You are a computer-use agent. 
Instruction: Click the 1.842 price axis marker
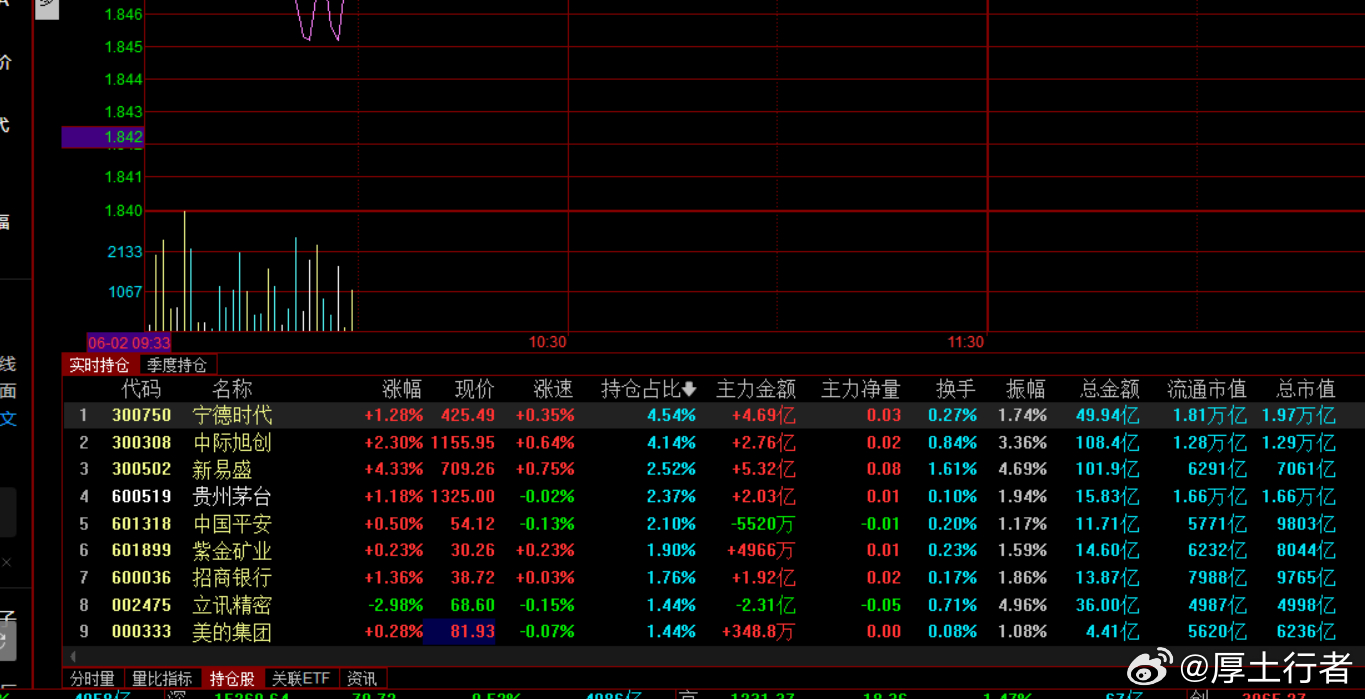coord(103,137)
